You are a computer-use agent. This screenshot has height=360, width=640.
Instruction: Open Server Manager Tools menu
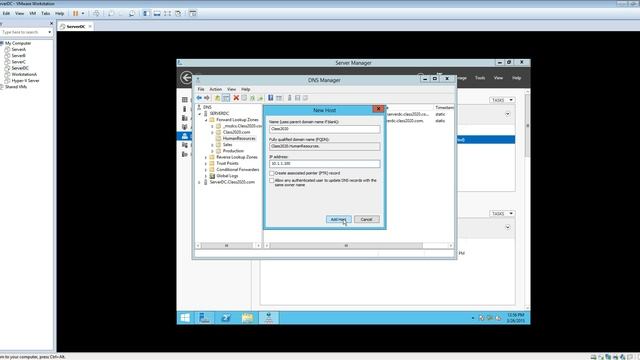click(x=480, y=78)
